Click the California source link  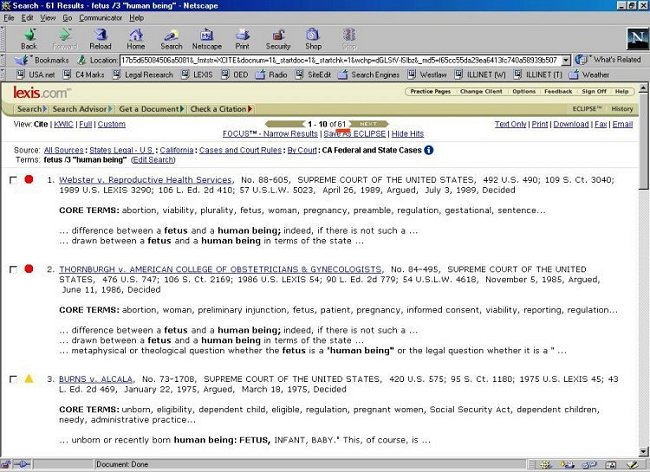click(176, 150)
